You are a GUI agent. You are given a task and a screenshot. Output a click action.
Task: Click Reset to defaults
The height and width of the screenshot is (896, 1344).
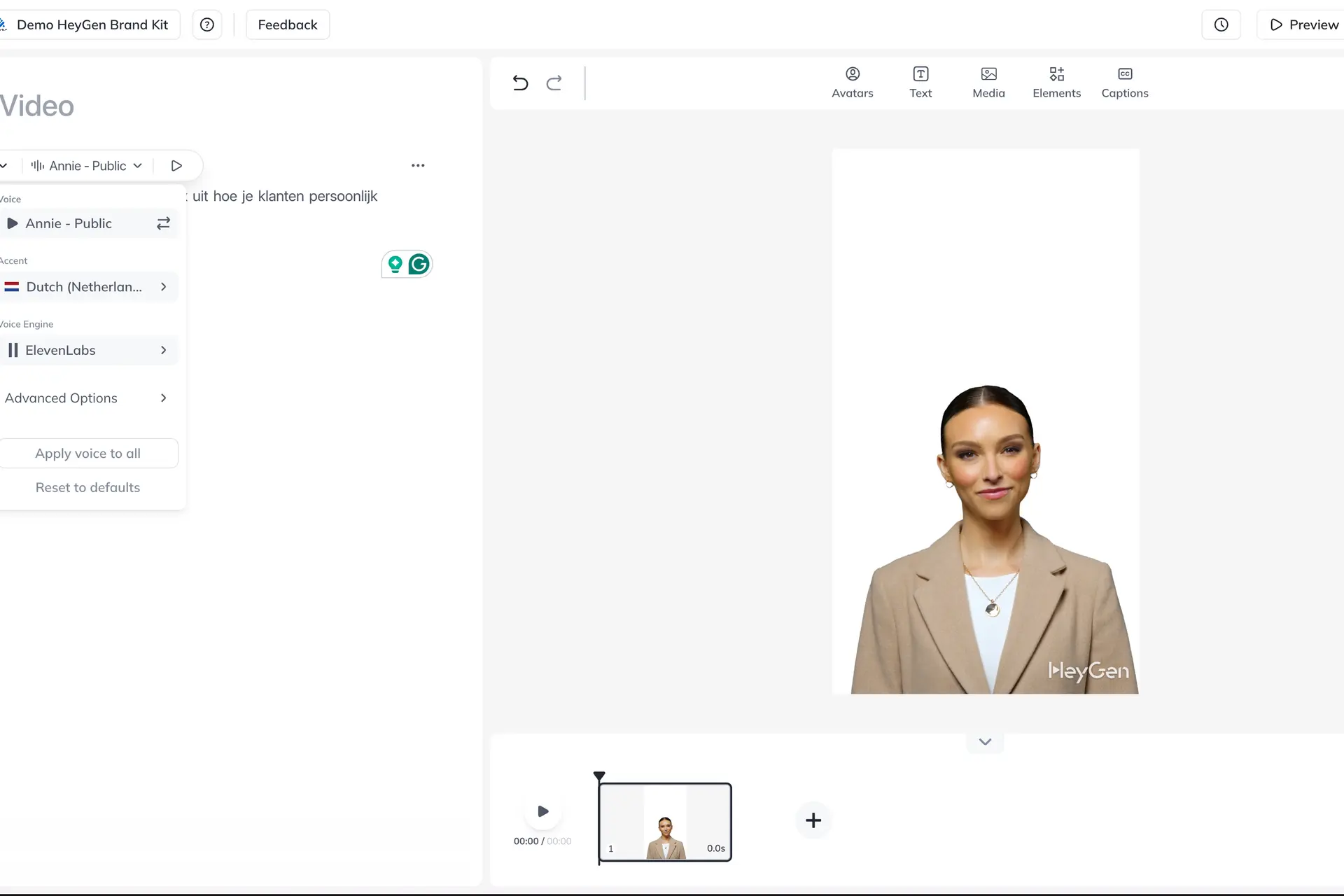(88, 487)
